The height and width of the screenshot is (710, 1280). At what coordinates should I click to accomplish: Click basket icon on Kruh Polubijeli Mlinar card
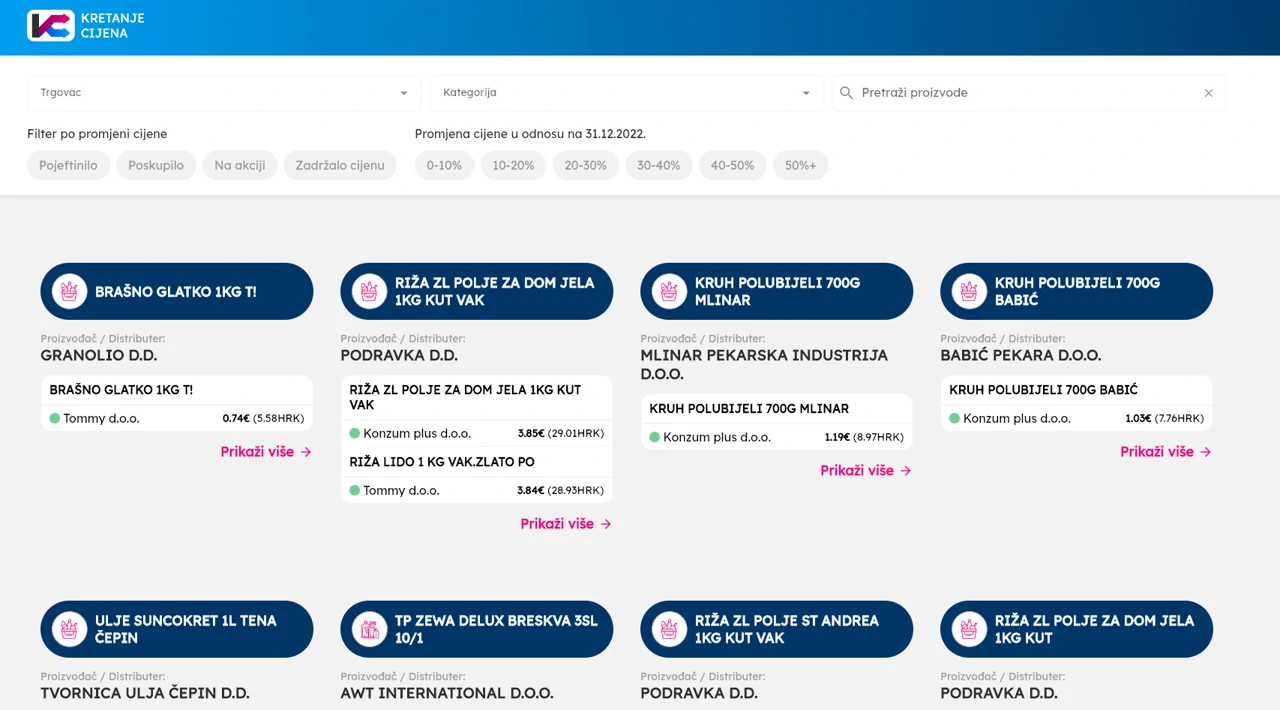[669, 292]
